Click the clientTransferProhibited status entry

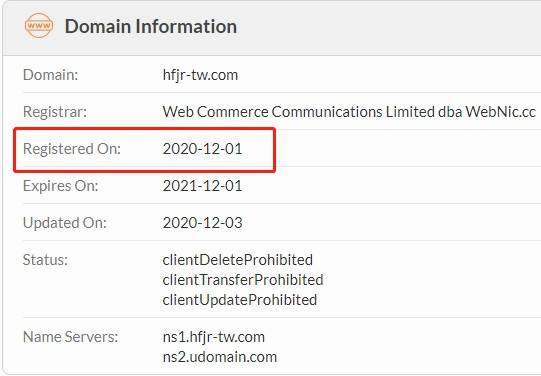click(243, 280)
